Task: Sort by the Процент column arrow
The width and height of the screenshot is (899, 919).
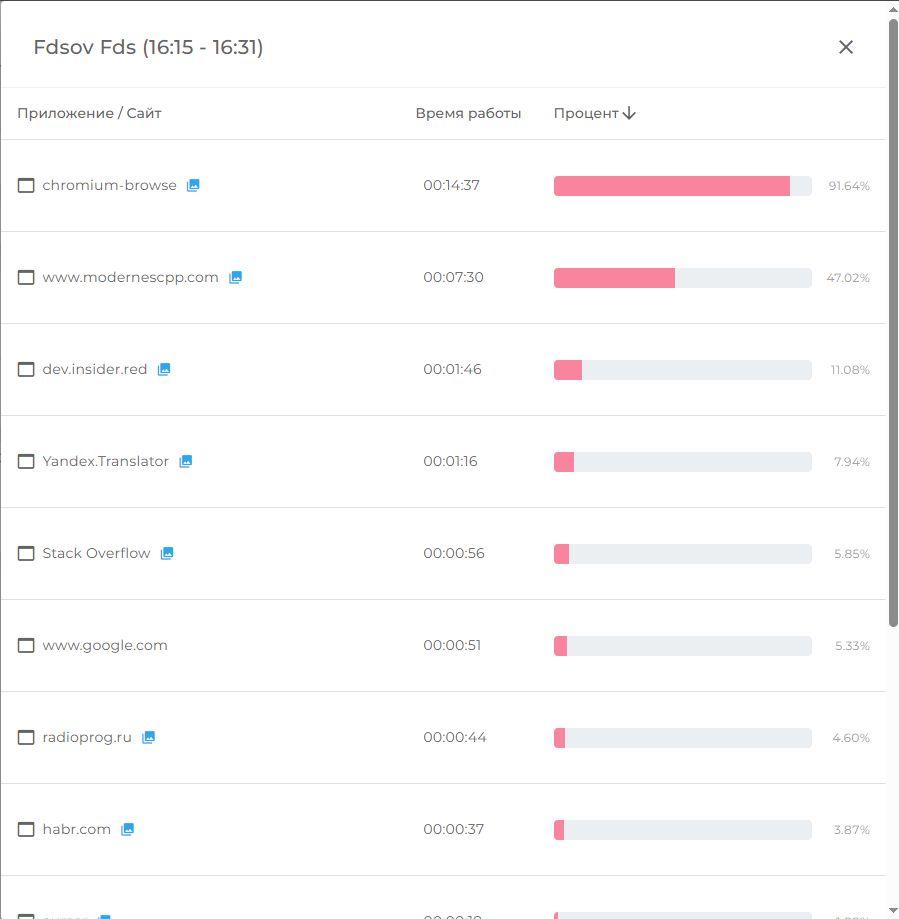Action: coord(629,114)
